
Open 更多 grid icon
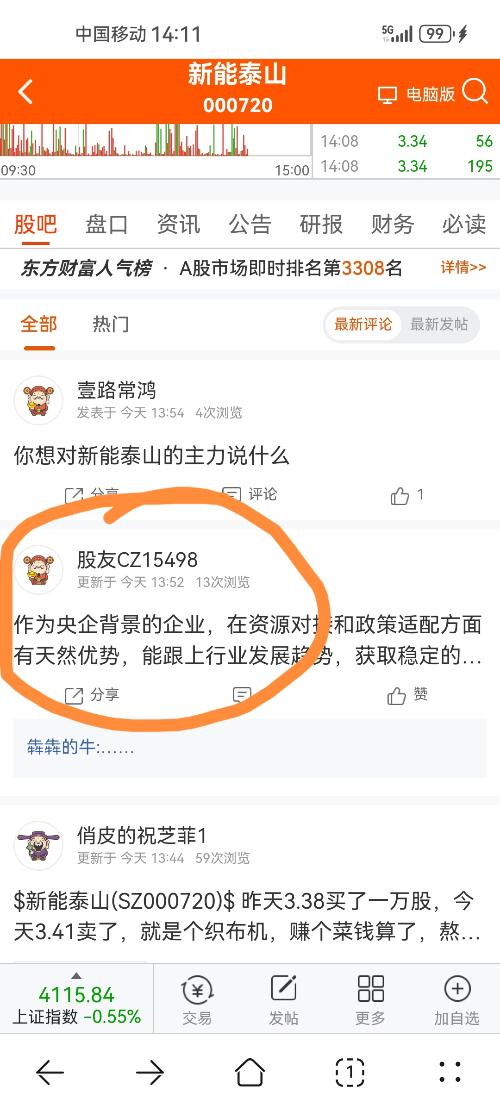(x=370, y=1000)
